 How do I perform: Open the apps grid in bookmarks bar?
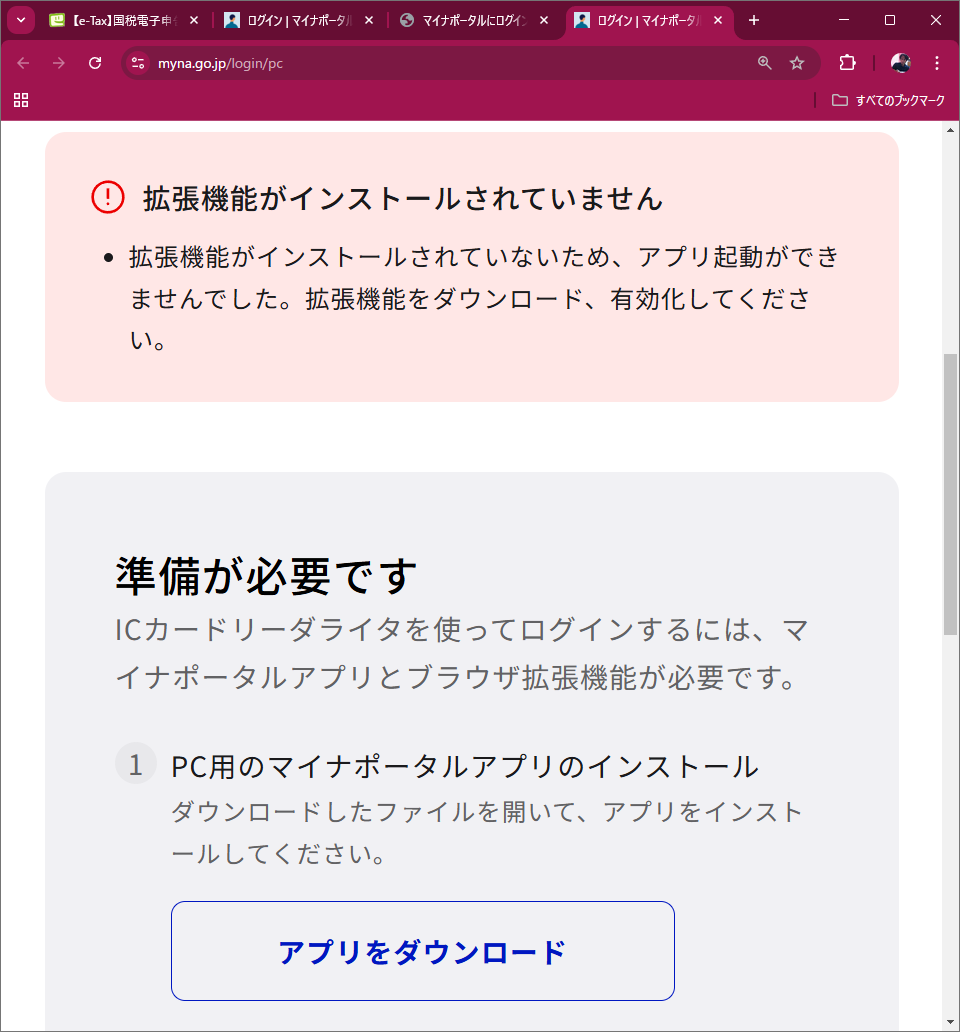(x=21, y=100)
